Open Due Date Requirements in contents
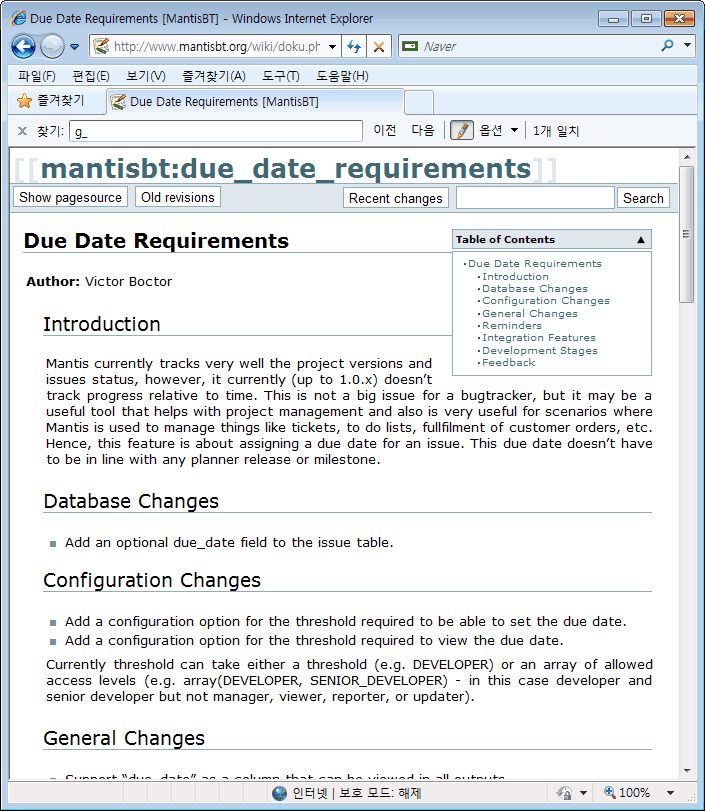The height and width of the screenshot is (811, 705). click(x=535, y=263)
